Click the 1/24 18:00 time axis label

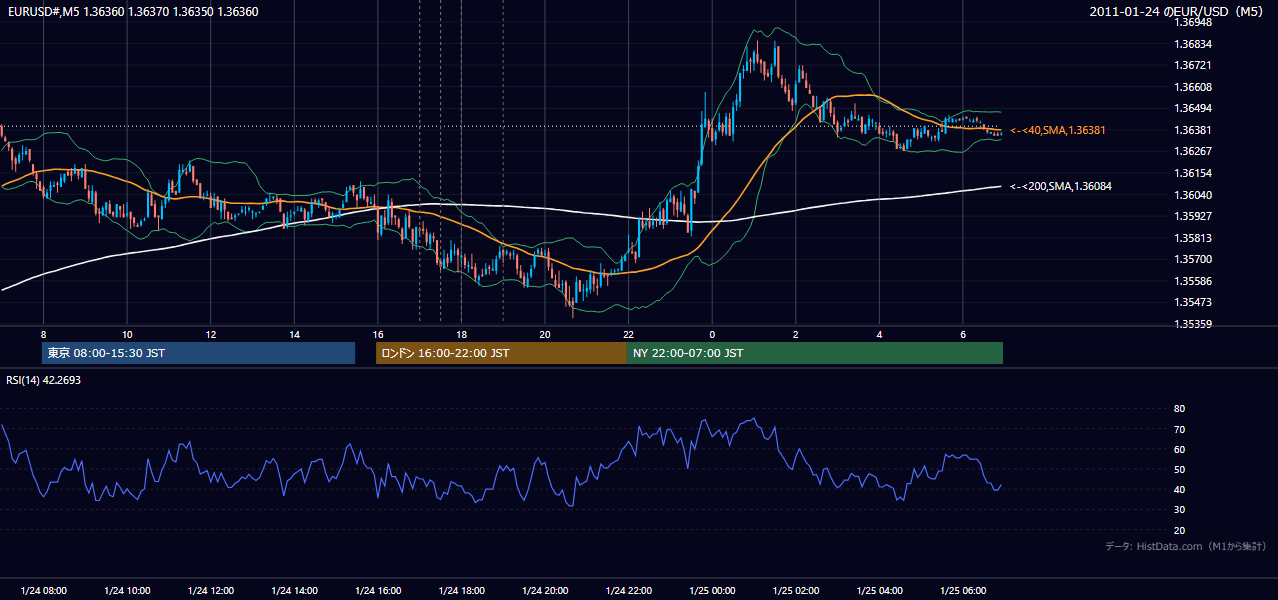point(460,590)
